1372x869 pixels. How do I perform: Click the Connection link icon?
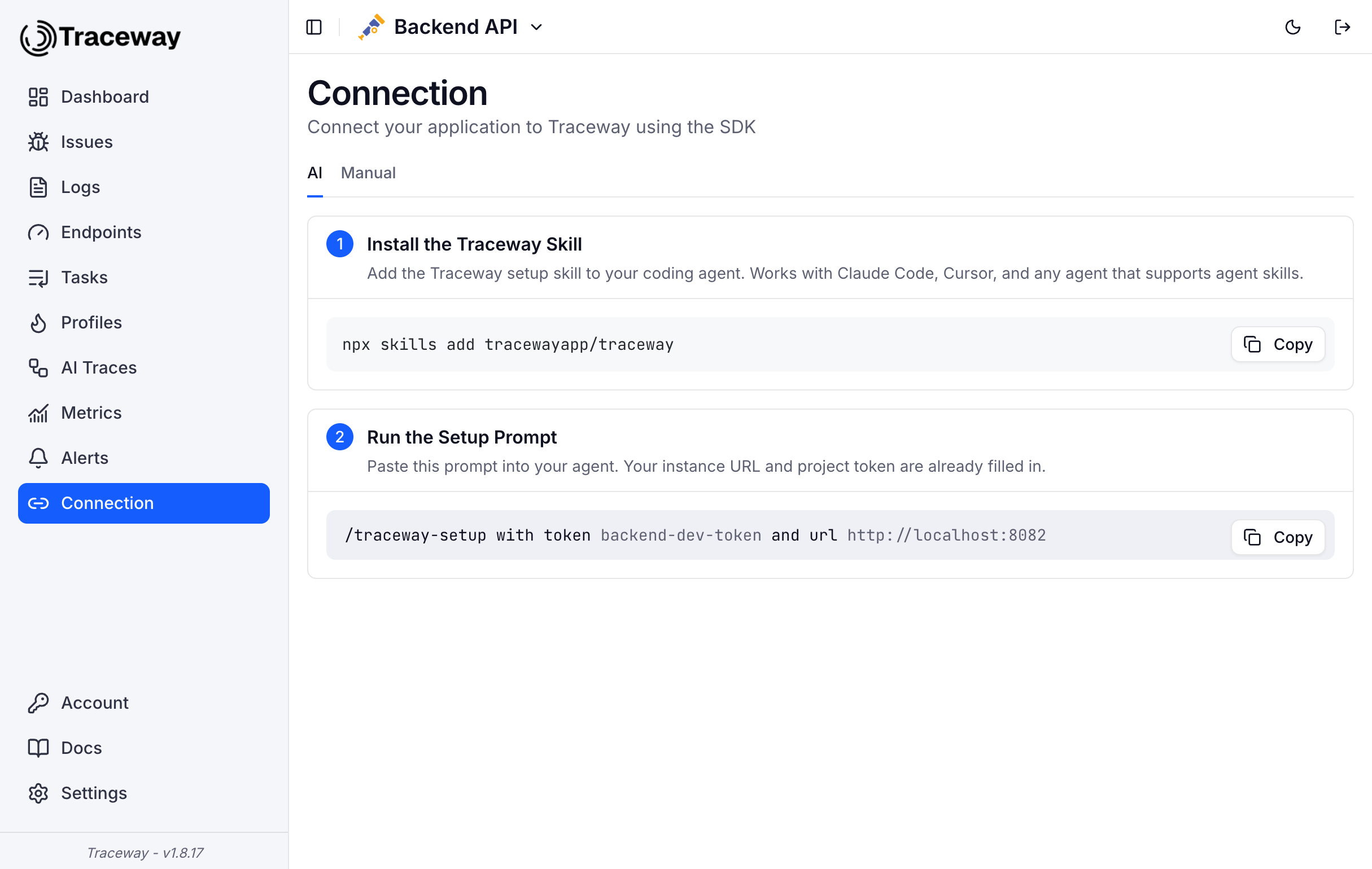[x=38, y=503]
